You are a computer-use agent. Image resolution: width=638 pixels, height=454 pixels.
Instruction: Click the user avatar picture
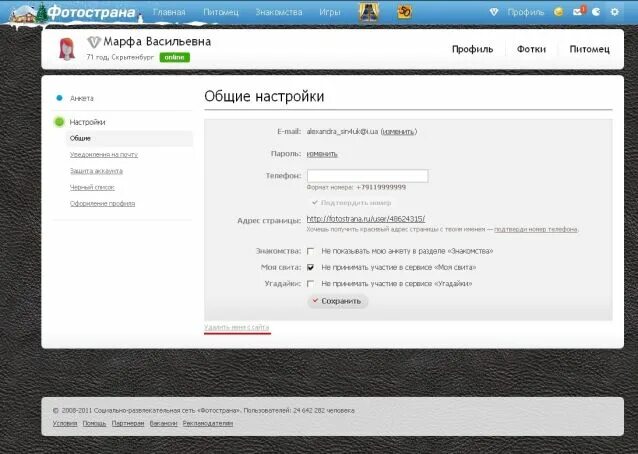(67, 49)
